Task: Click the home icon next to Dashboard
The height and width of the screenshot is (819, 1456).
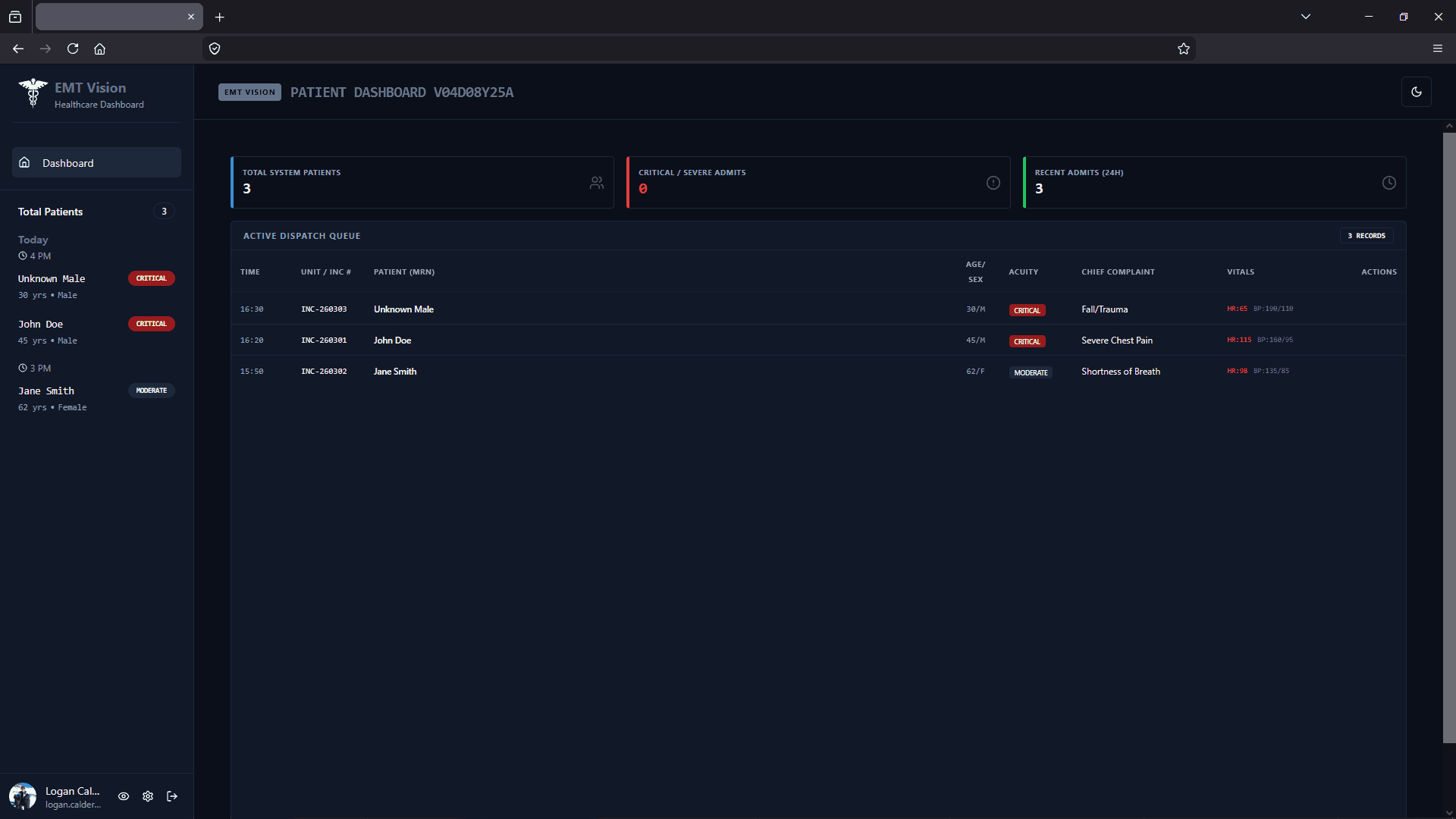Action: [24, 162]
